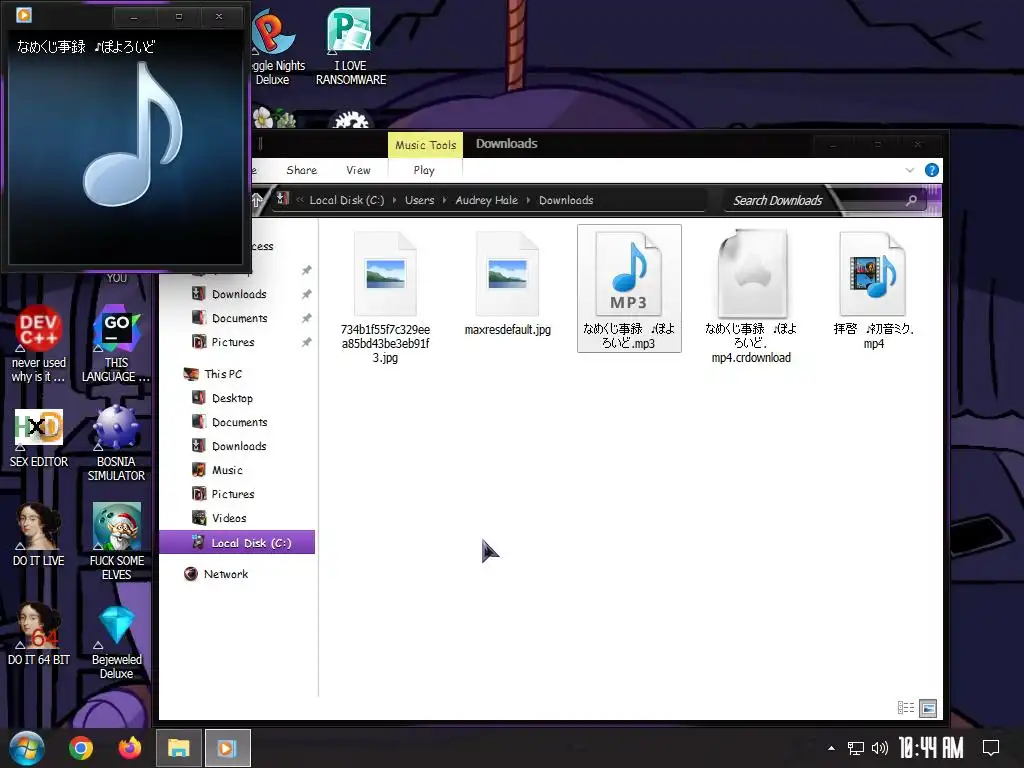Select the mp4.crdownload partial file

coord(751,296)
